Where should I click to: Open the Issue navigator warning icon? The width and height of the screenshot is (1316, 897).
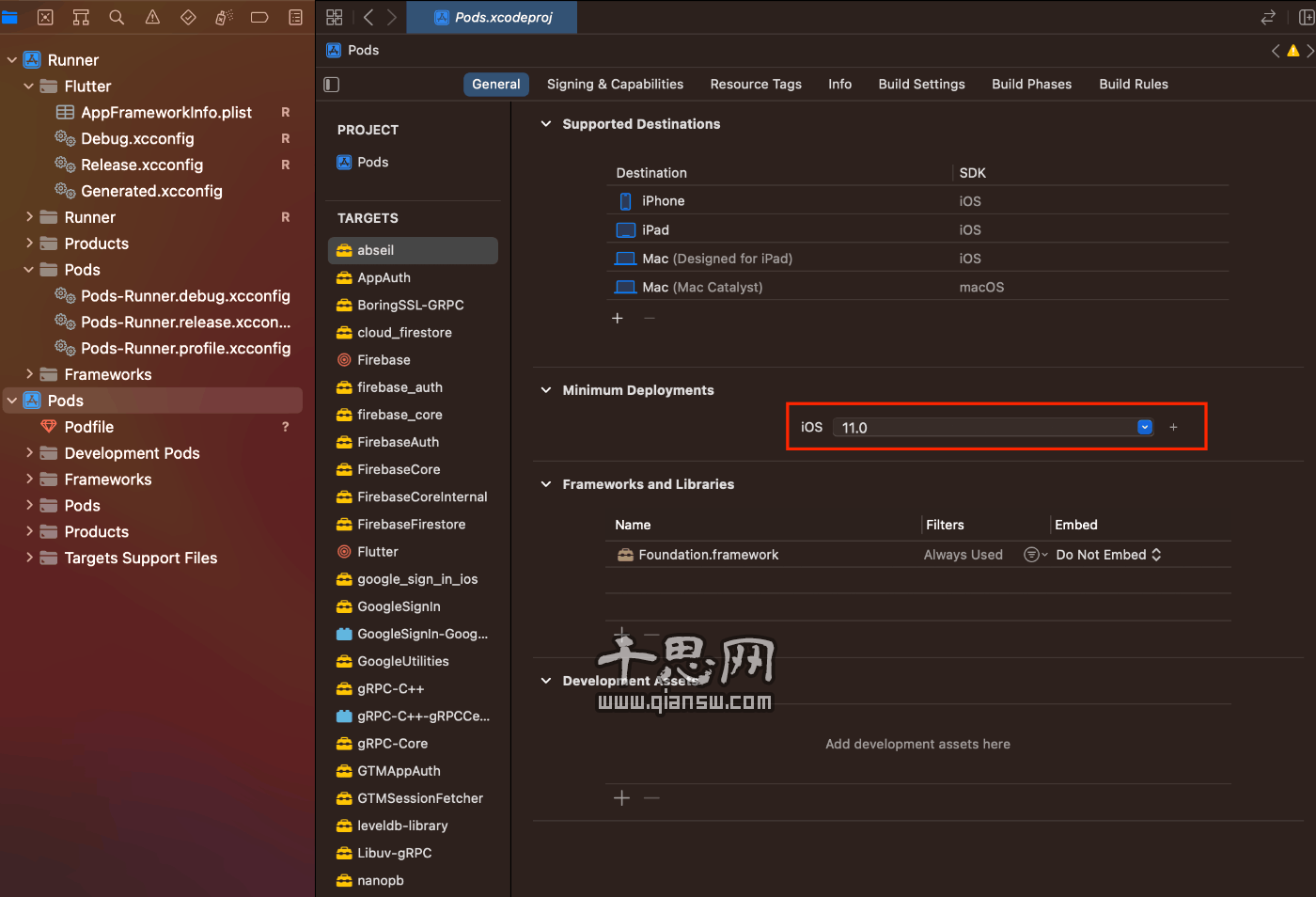152,17
